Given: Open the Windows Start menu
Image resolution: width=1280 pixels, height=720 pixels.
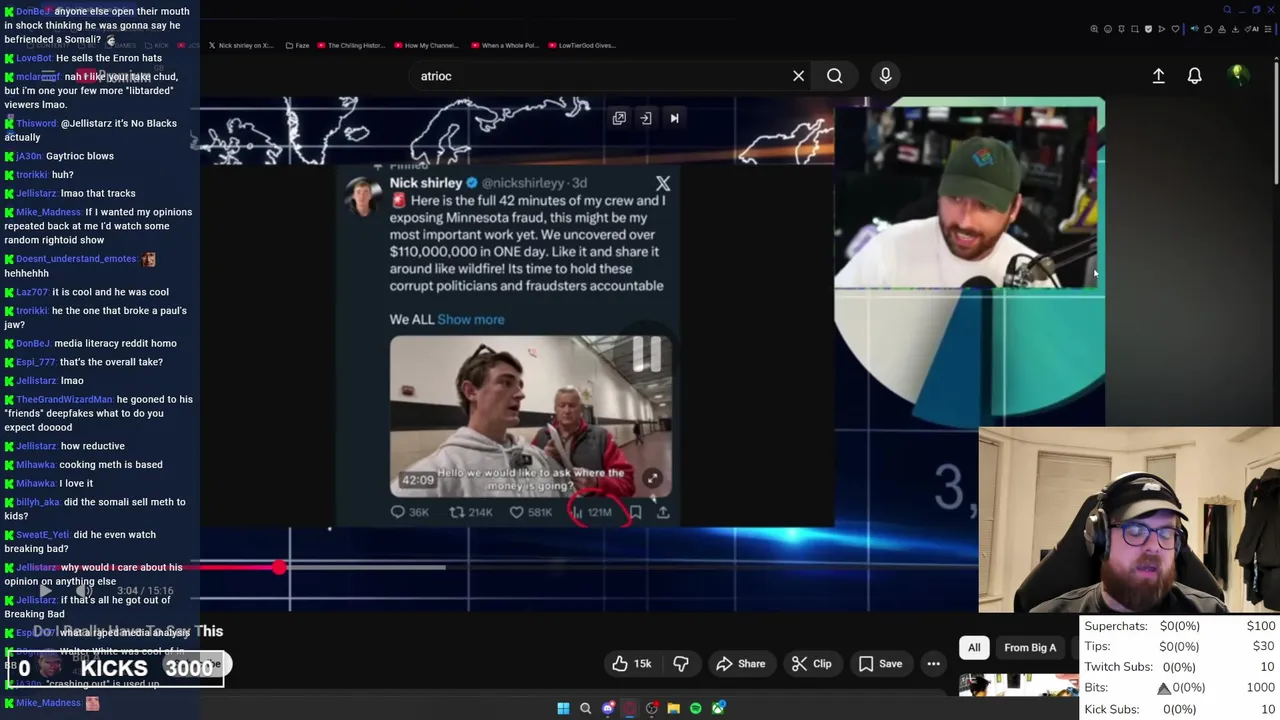Looking at the screenshot, I should pyautogui.click(x=563, y=708).
